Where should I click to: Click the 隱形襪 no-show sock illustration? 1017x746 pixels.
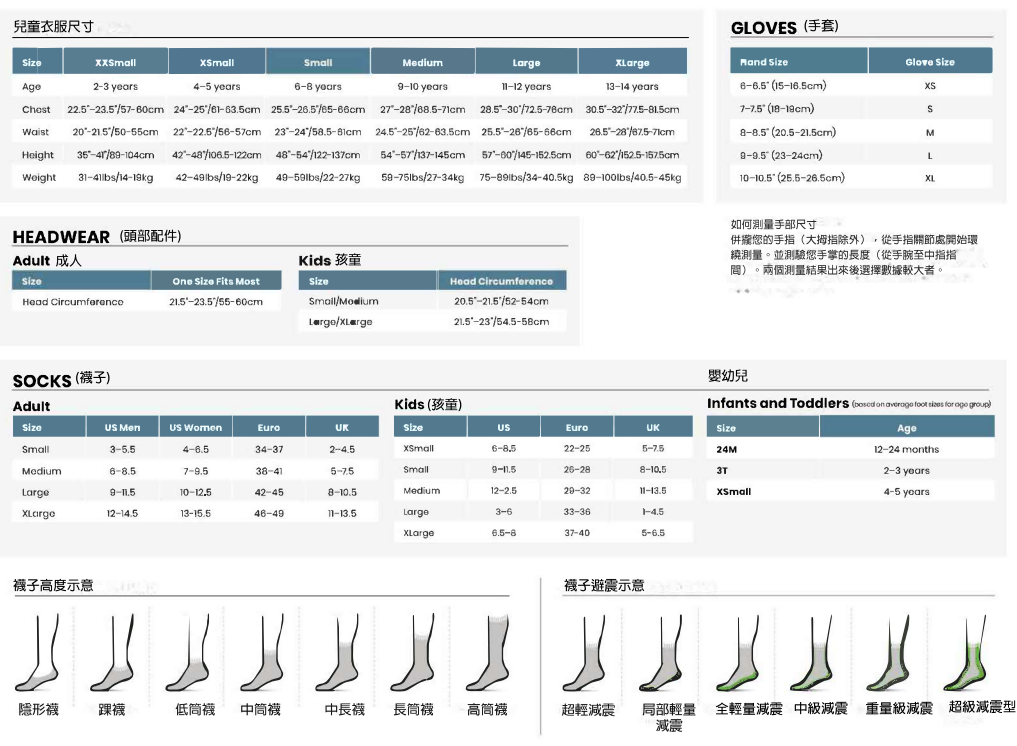point(38,653)
